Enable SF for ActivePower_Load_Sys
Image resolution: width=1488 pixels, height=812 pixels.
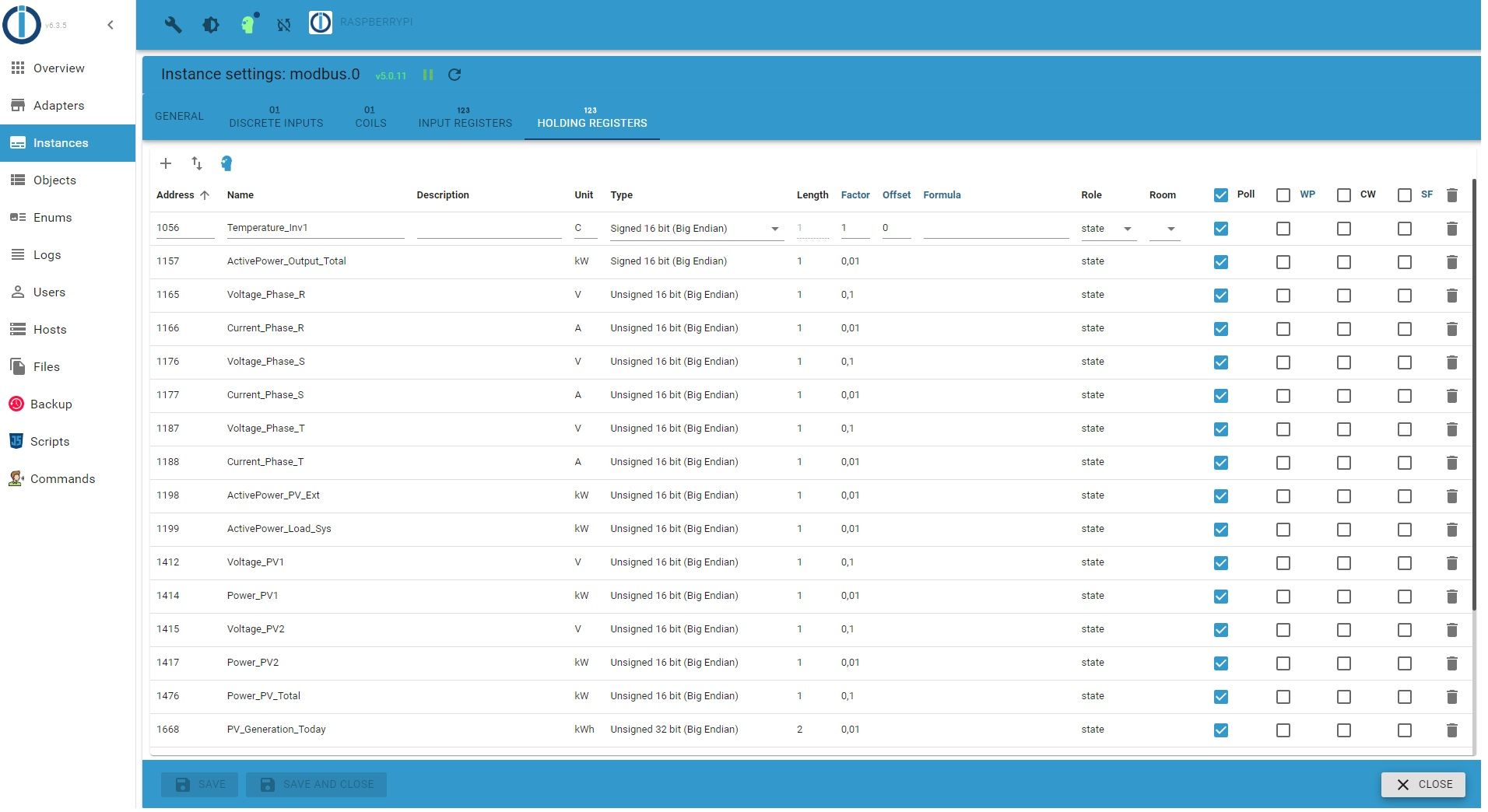click(1405, 530)
